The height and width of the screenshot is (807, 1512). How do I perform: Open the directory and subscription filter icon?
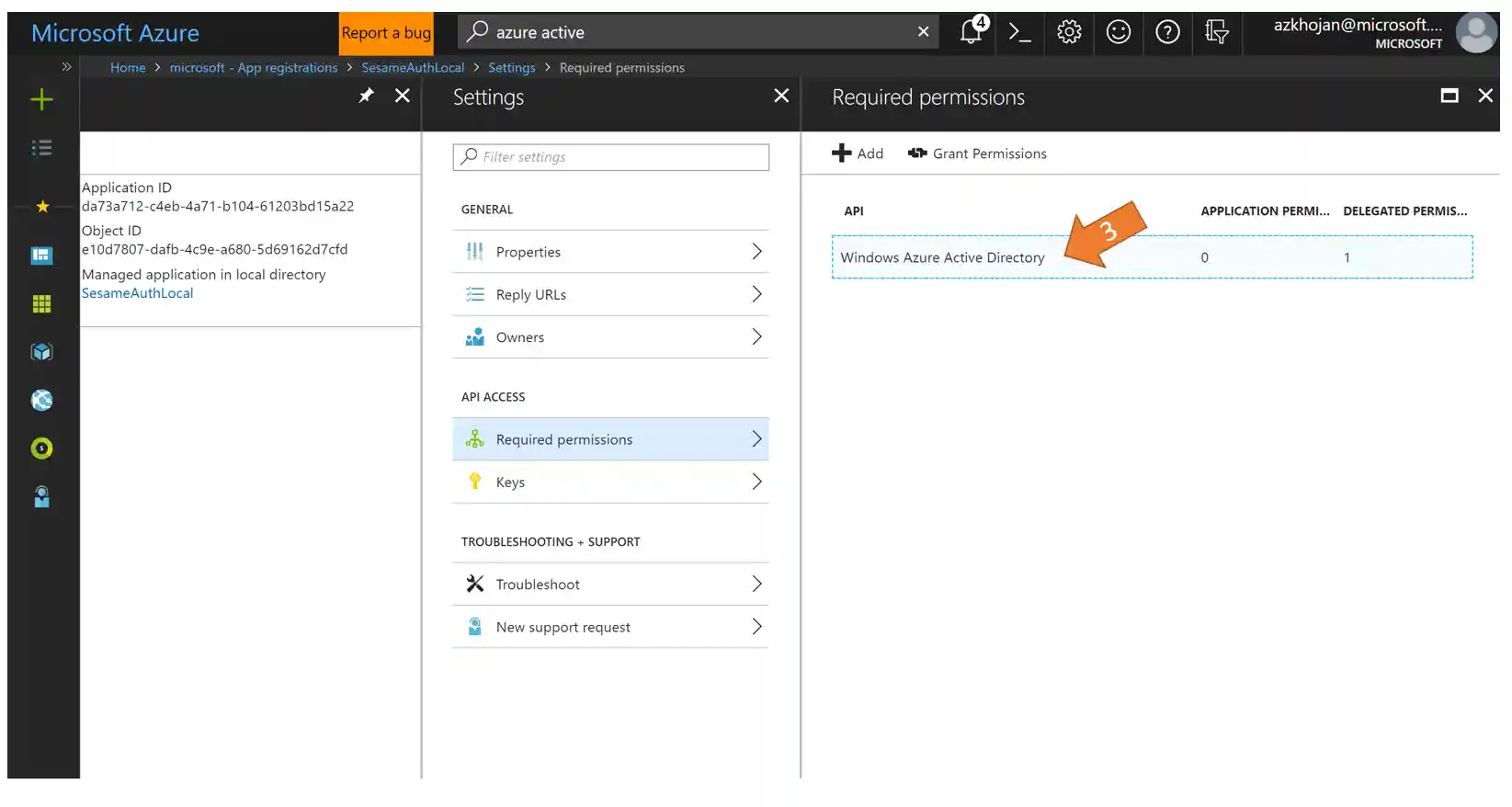point(1217,33)
